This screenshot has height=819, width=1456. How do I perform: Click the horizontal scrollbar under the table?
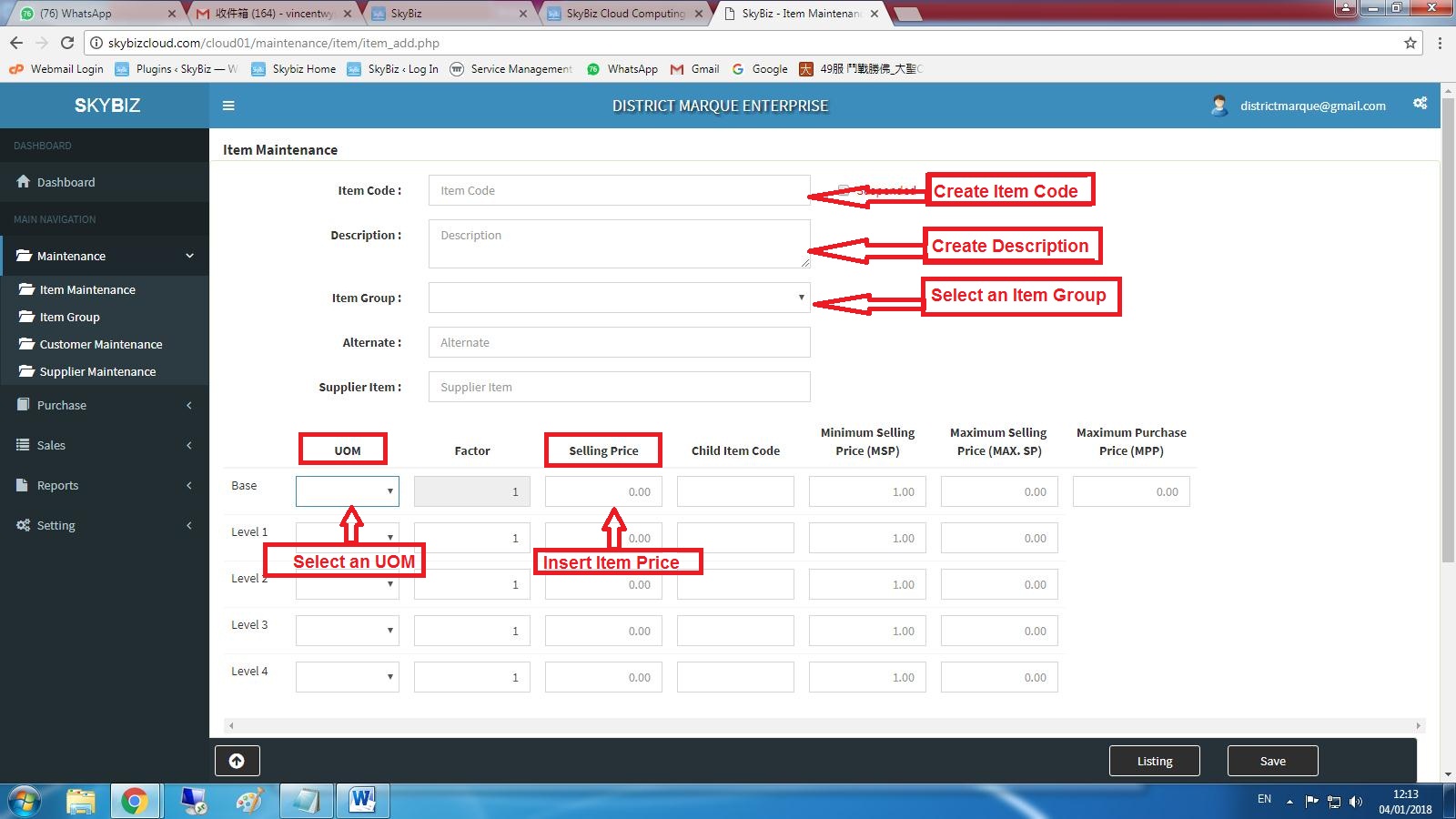pos(824,725)
